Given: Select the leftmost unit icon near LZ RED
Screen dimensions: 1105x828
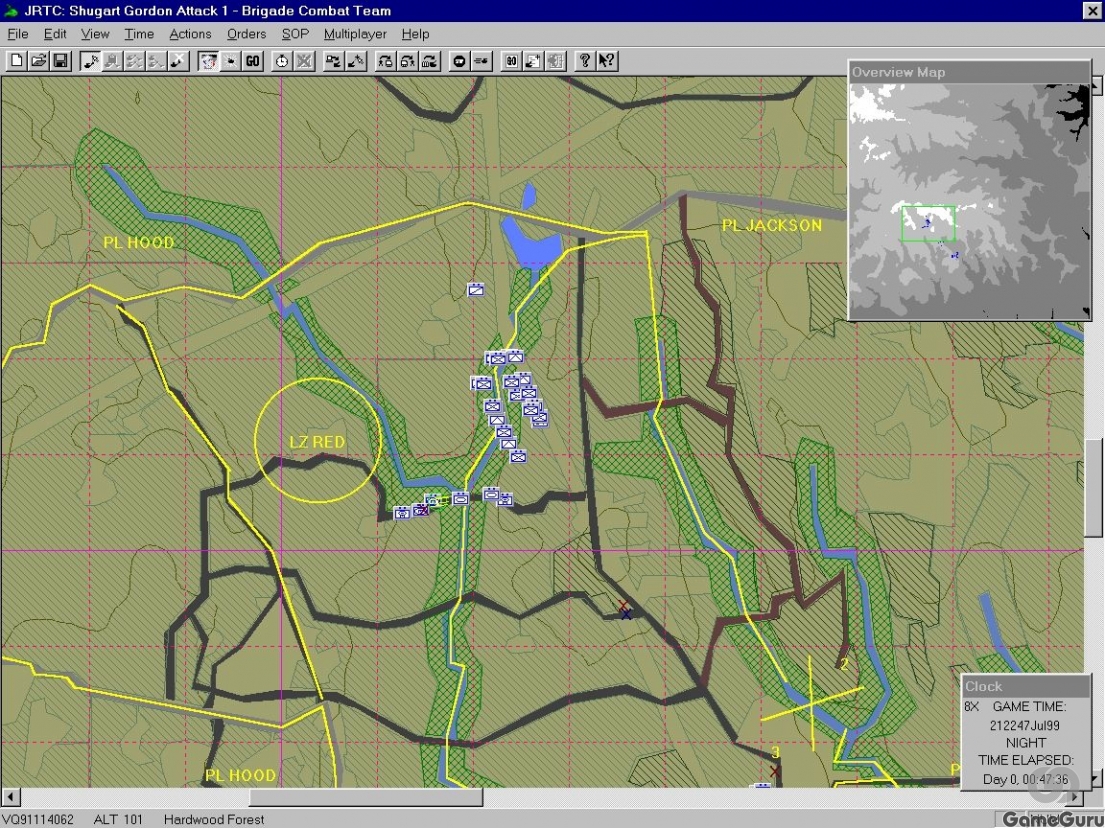Looking at the screenshot, I should 402,513.
